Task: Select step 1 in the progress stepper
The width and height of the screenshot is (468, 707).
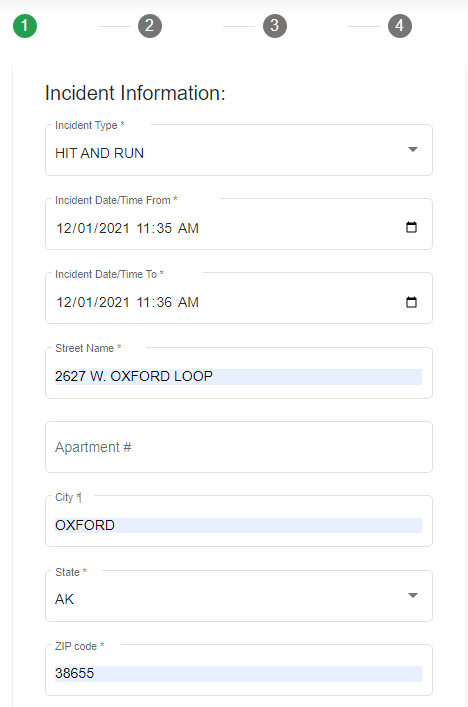Action: point(25,26)
